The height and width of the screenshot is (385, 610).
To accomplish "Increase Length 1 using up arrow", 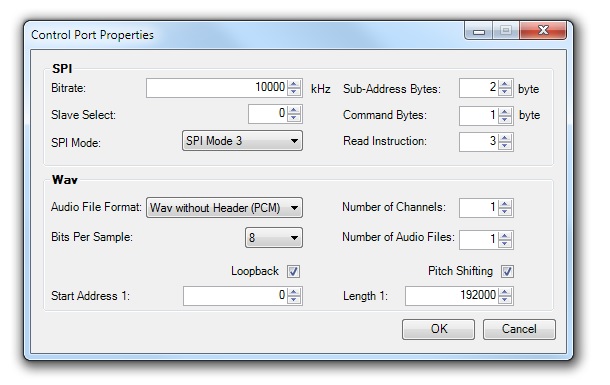I will [505, 292].
